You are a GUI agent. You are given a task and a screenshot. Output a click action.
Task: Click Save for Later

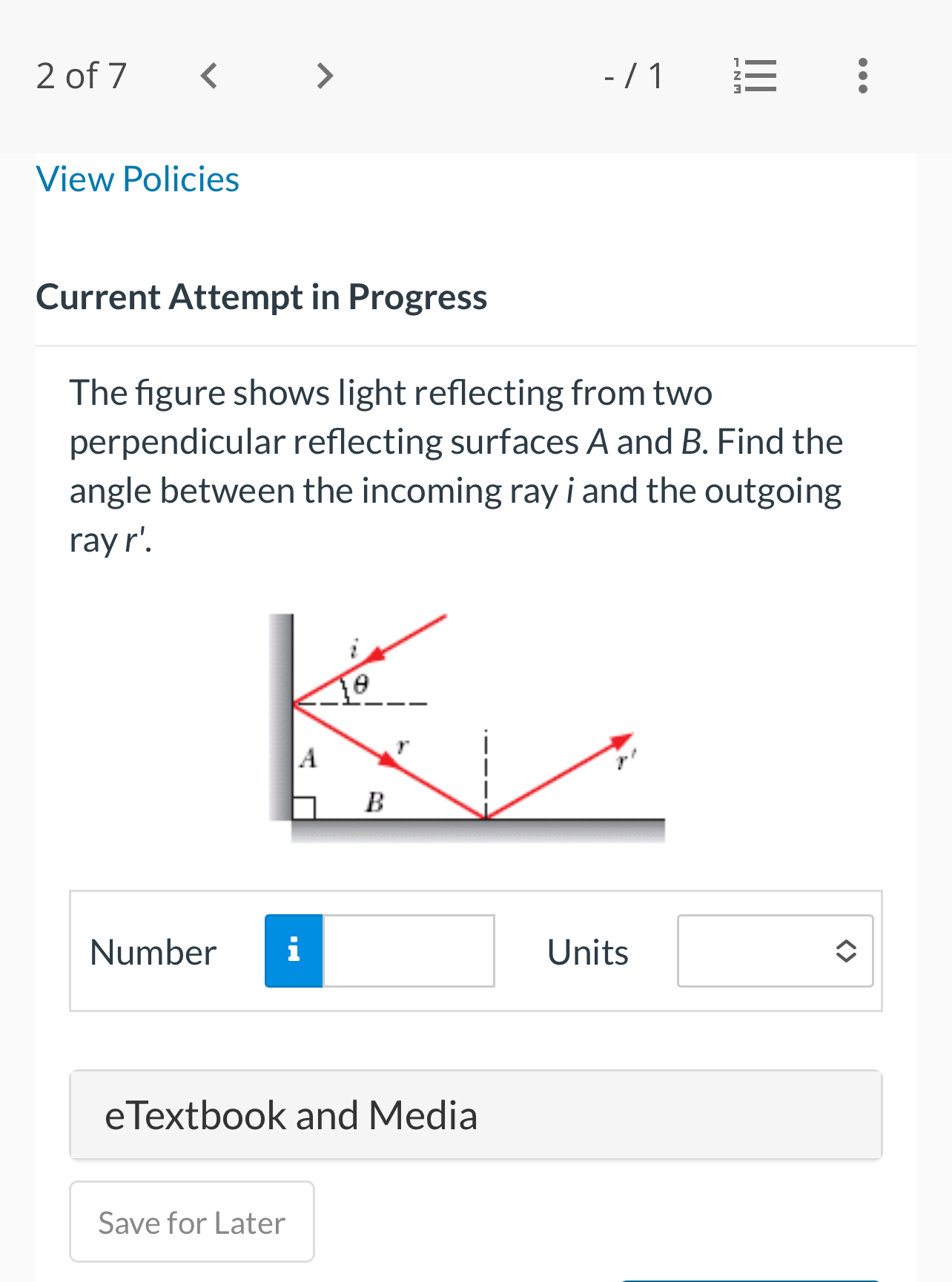click(191, 1222)
